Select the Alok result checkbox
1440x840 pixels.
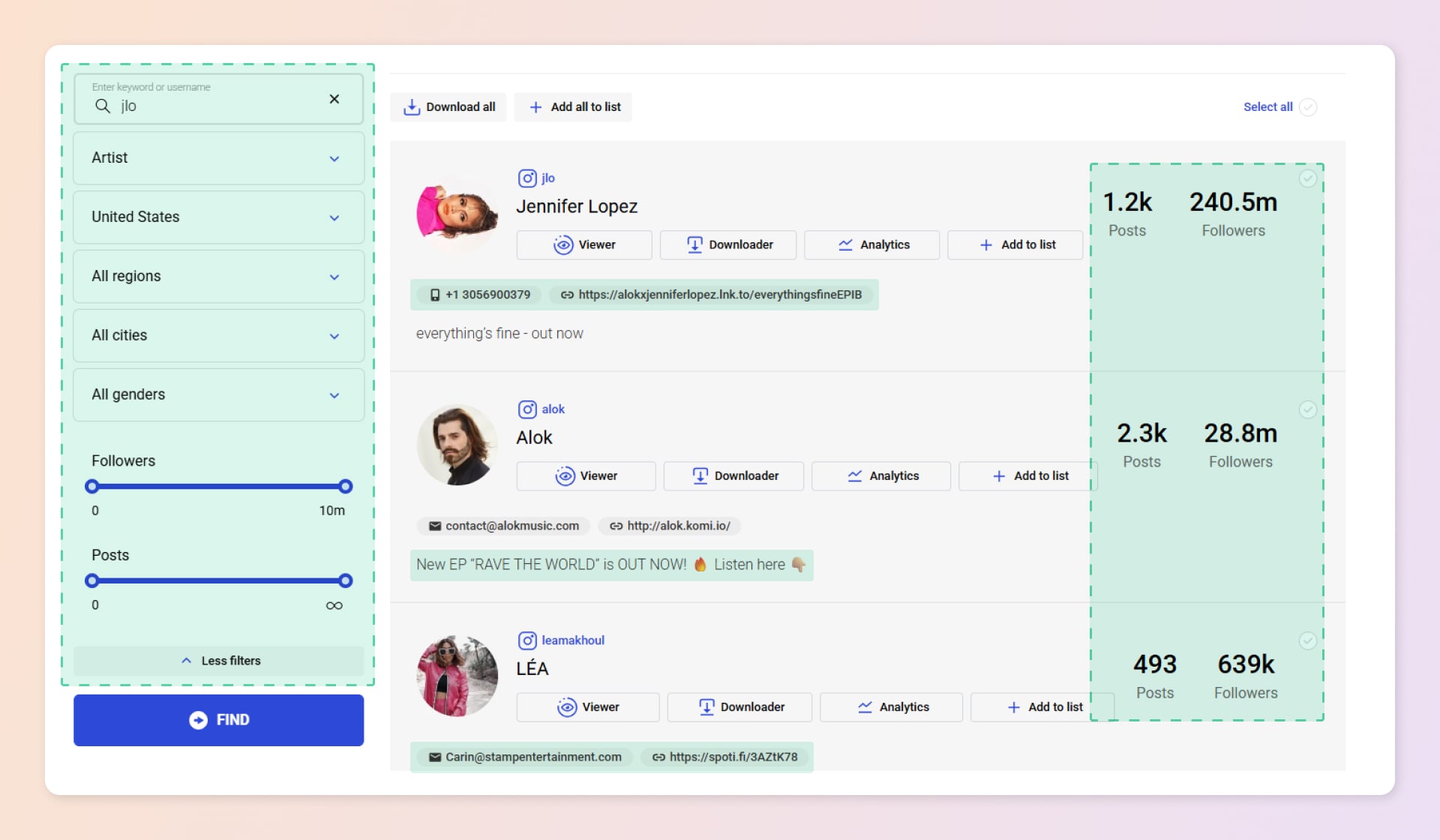(1308, 409)
